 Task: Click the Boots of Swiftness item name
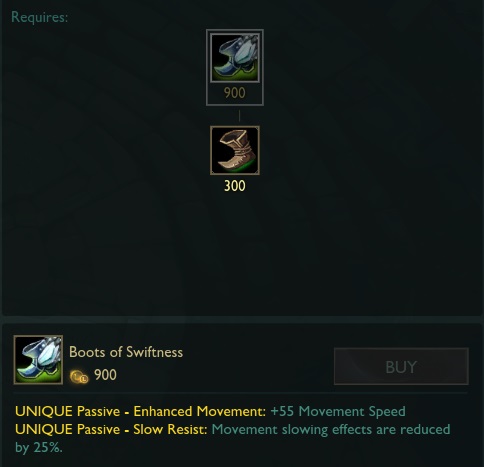click(126, 352)
